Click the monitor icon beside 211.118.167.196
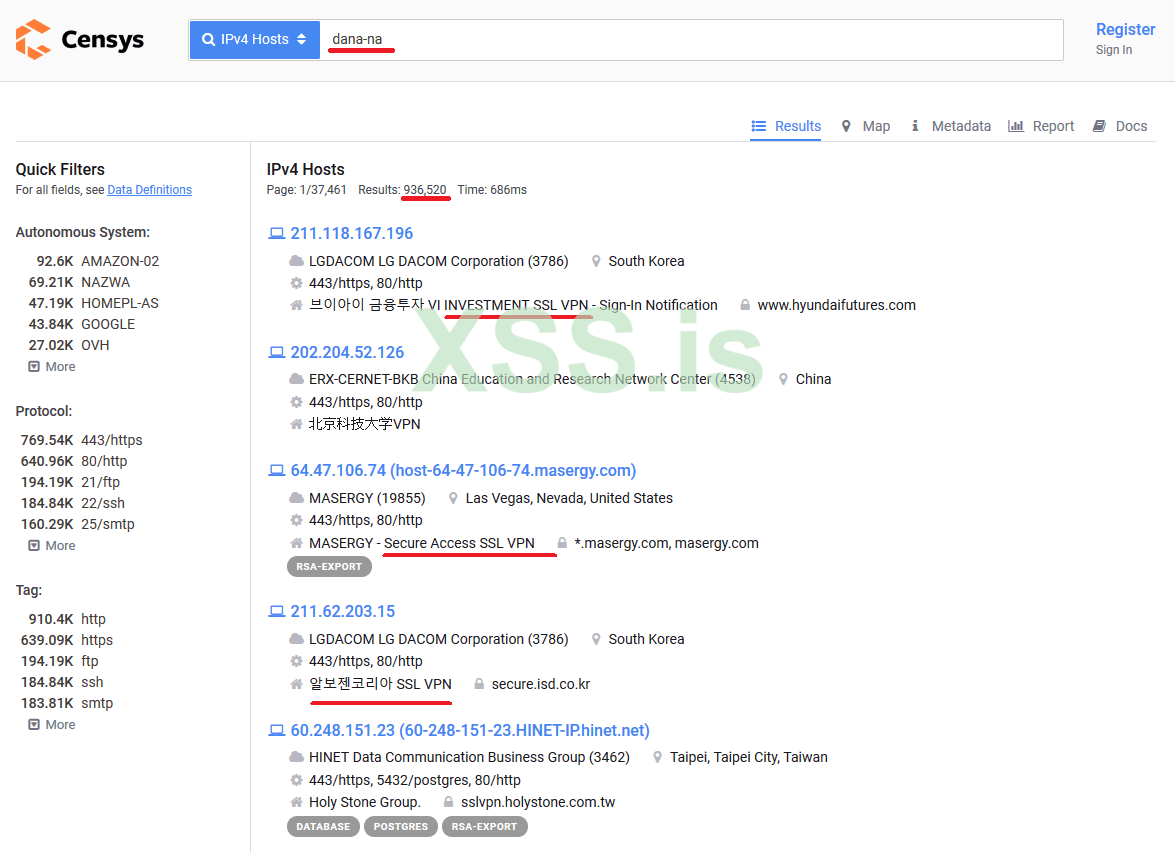The height and width of the screenshot is (853, 1175). (276, 232)
